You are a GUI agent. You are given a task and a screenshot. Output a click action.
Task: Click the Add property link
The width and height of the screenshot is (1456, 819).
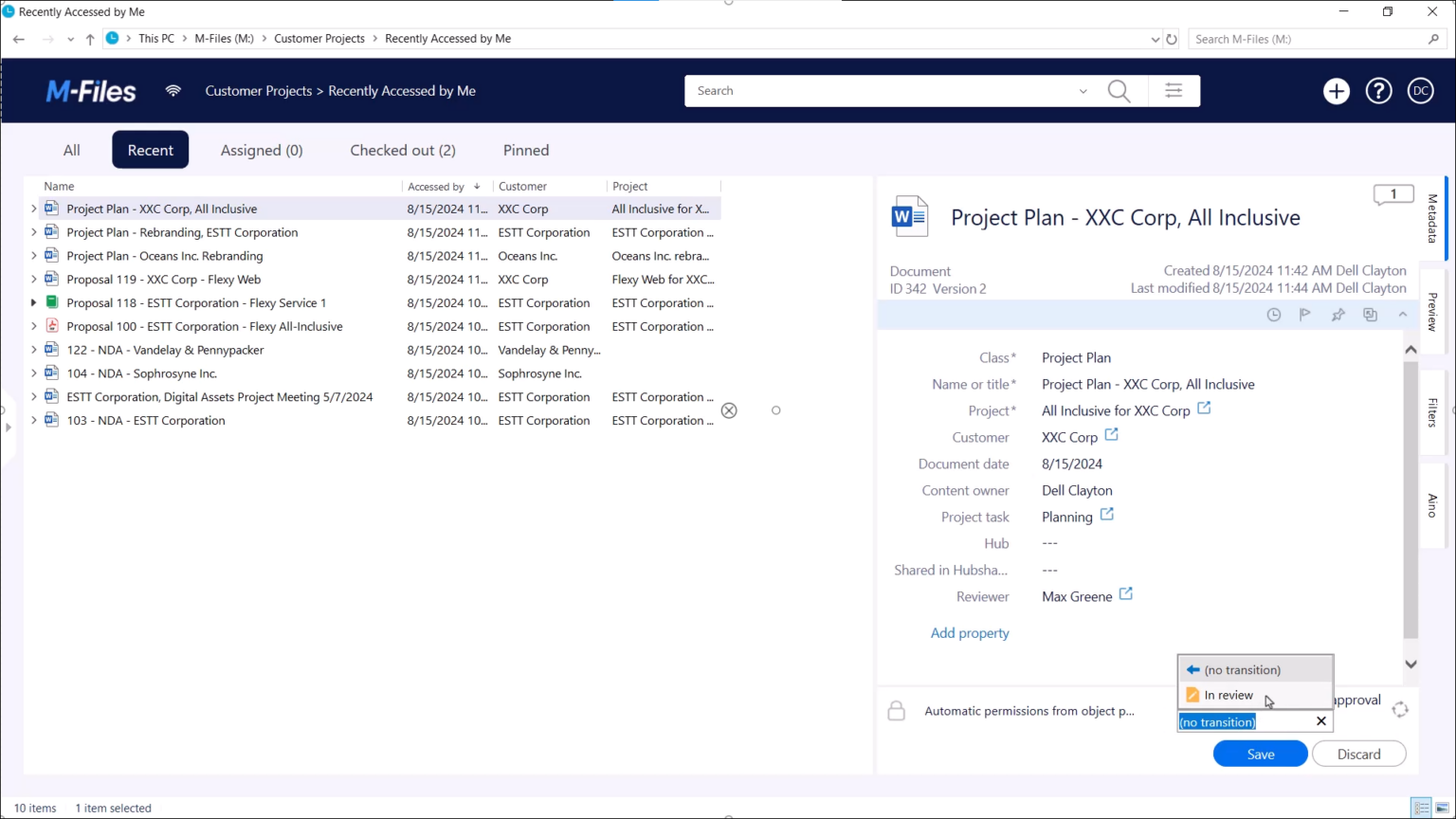[970, 633]
